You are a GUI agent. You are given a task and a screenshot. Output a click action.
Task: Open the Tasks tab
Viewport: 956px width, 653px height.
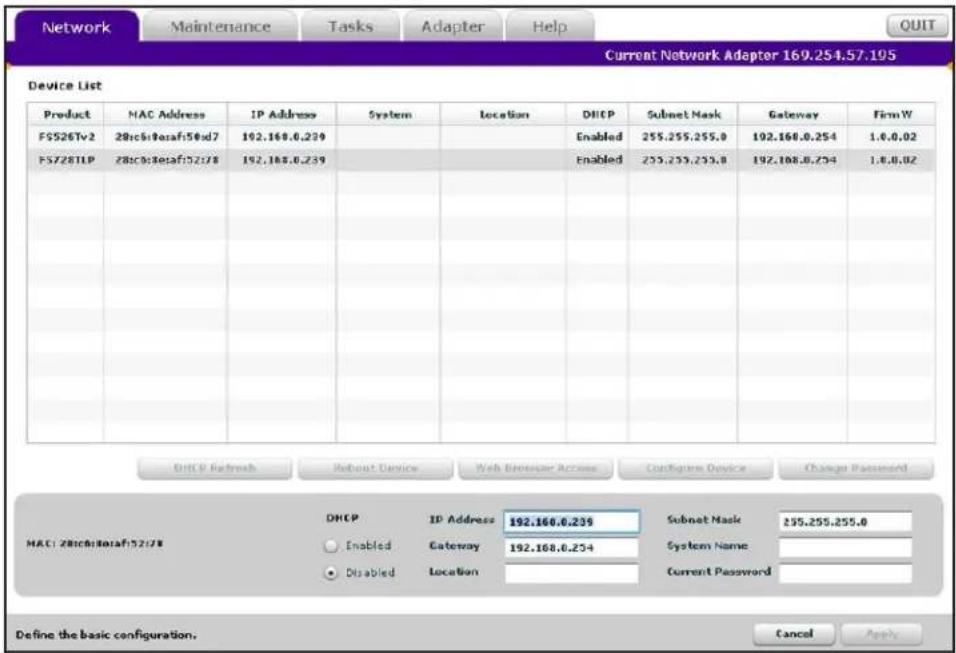(350, 27)
